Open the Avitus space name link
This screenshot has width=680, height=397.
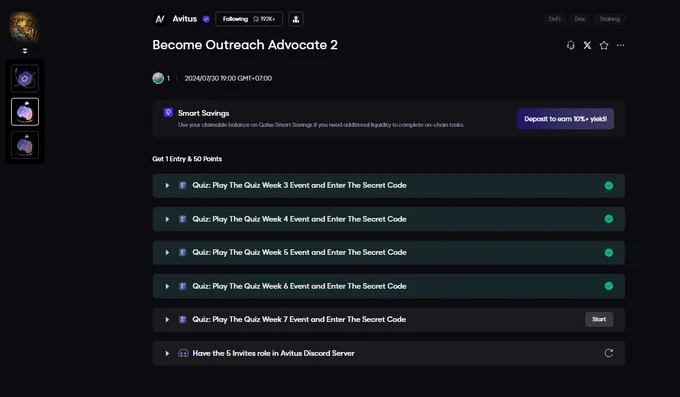(x=185, y=19)
